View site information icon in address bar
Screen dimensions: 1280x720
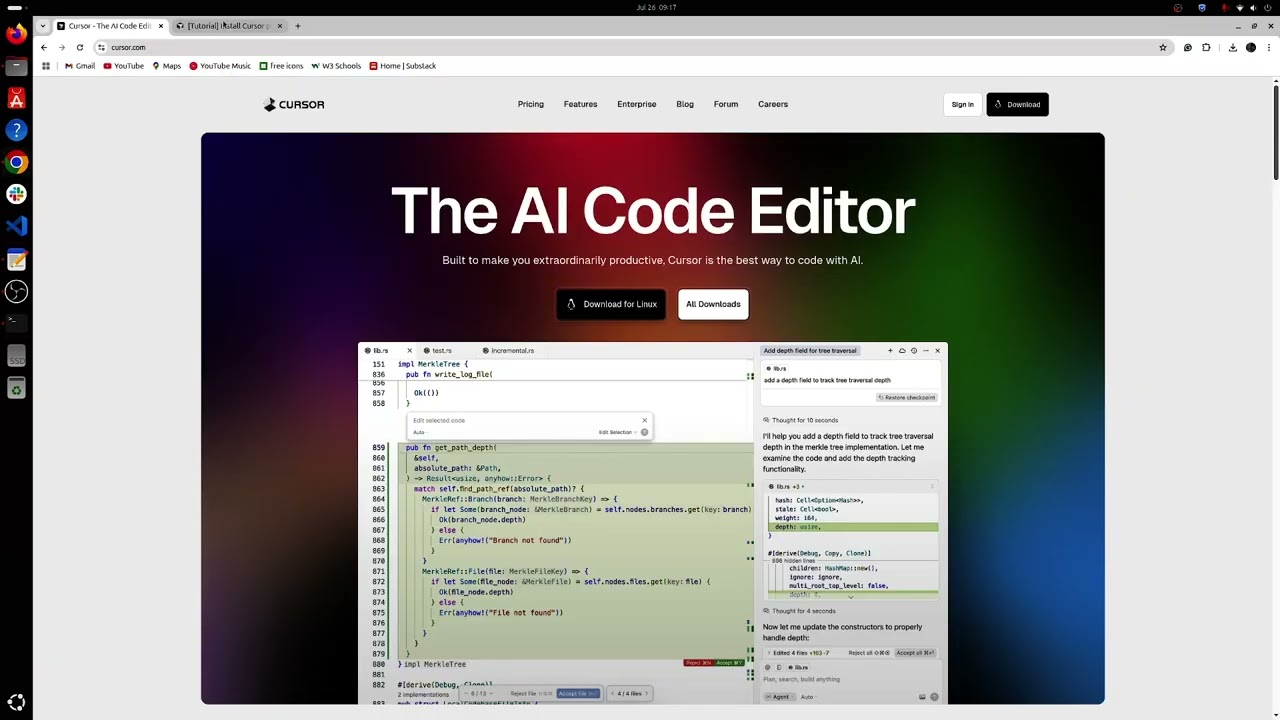101,47
